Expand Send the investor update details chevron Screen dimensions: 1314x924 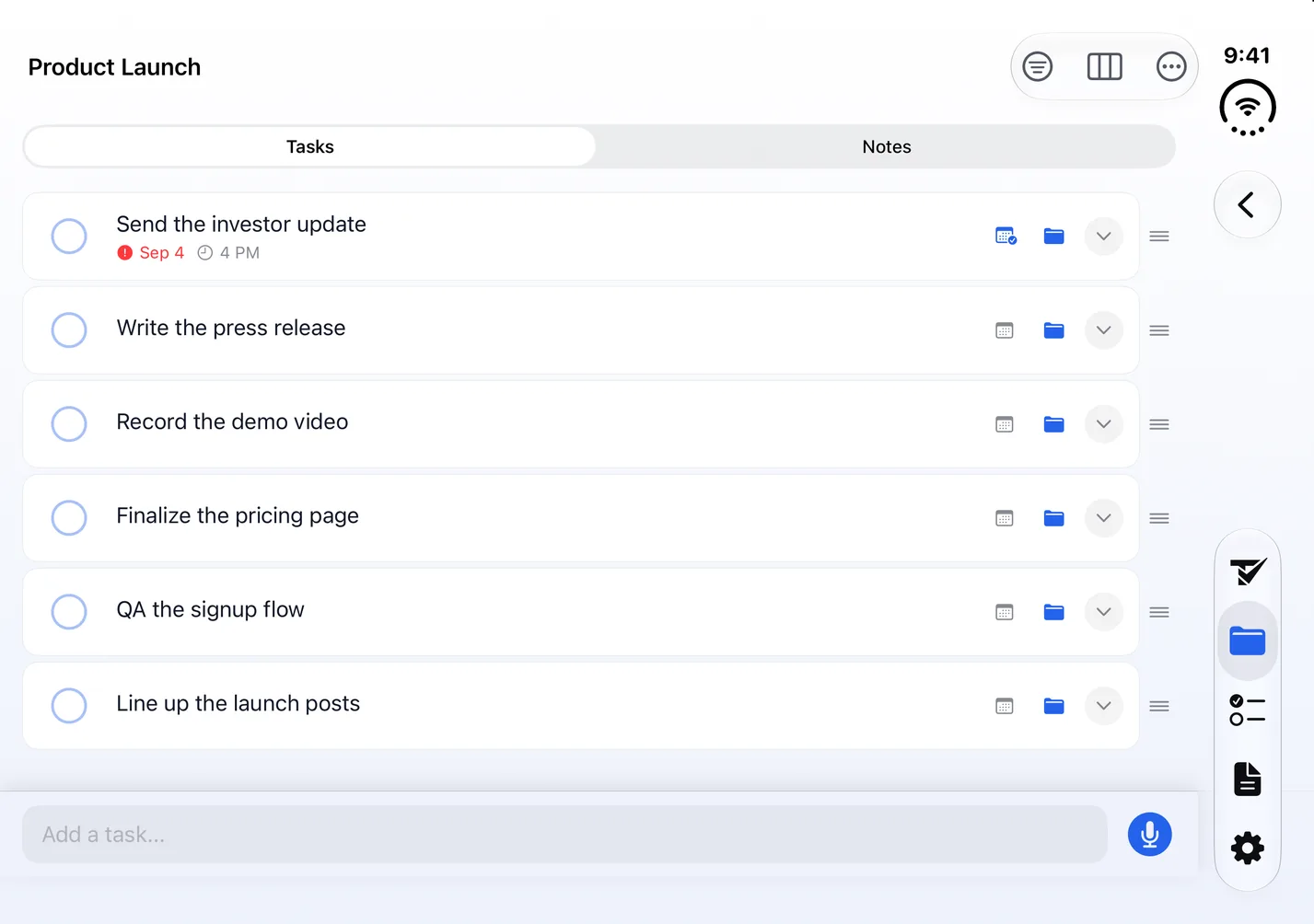[x=1104, y=237]
